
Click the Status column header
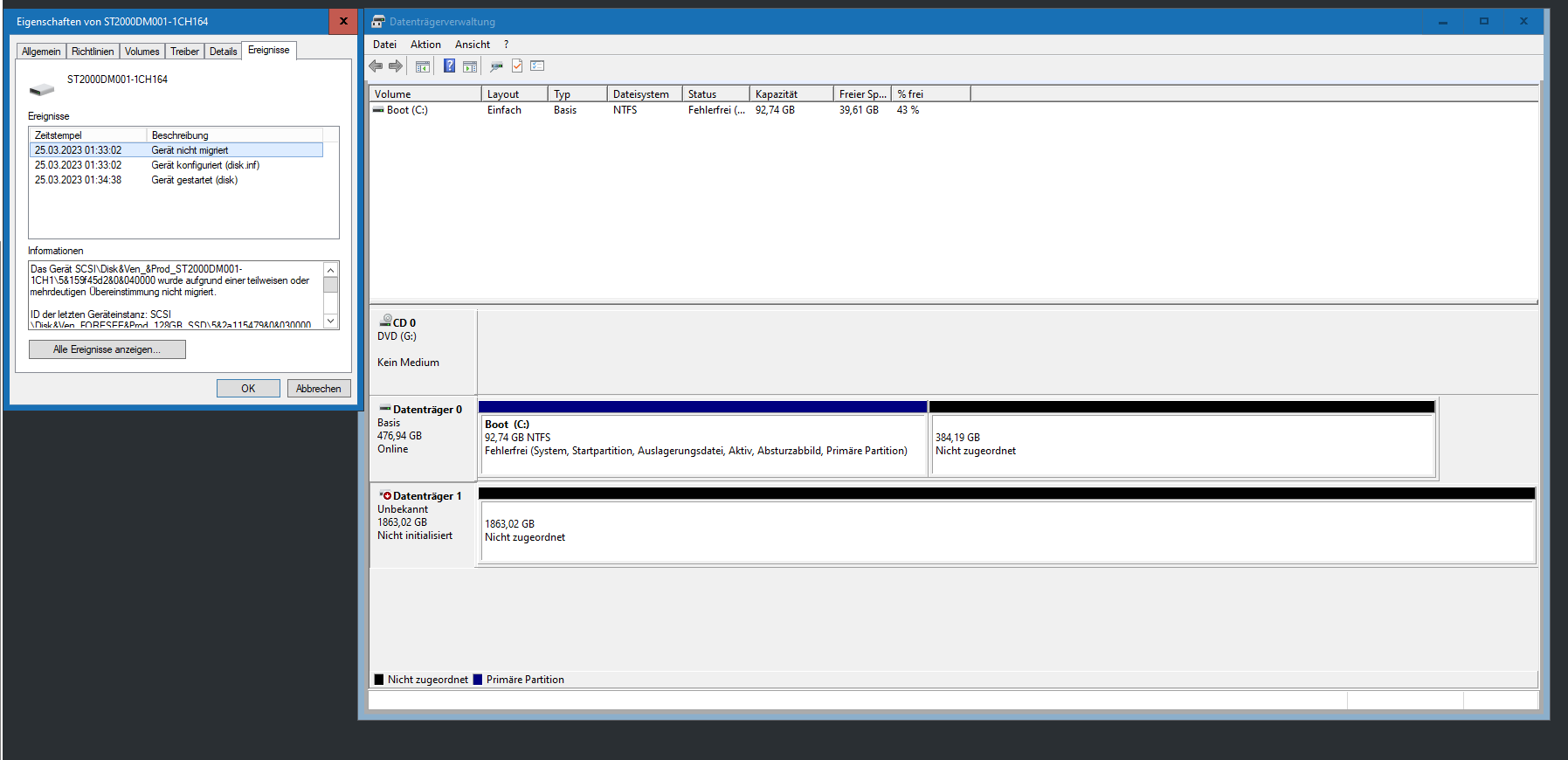[x=715, y=94]
